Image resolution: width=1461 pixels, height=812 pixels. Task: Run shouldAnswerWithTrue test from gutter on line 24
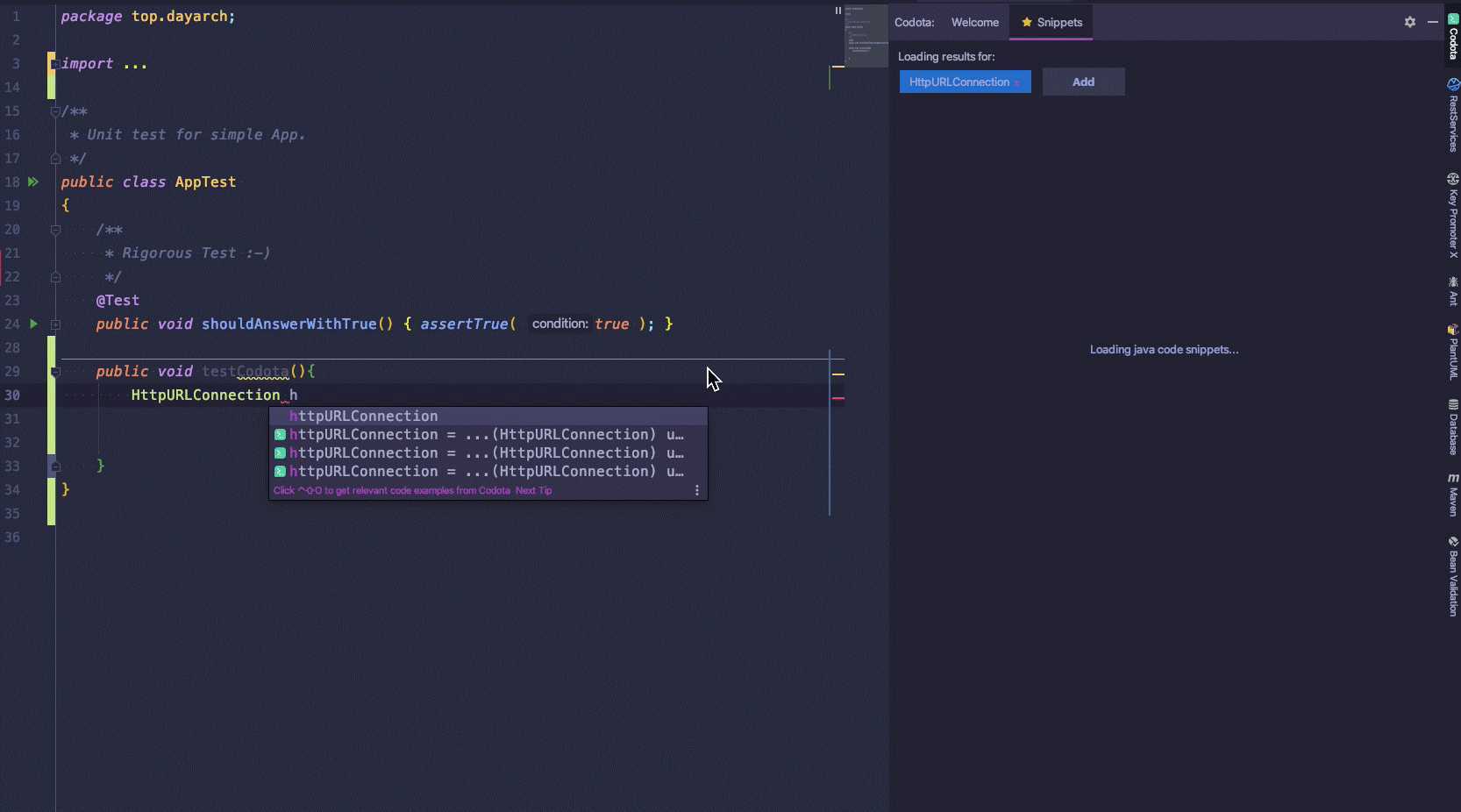[x=33, y=324]
